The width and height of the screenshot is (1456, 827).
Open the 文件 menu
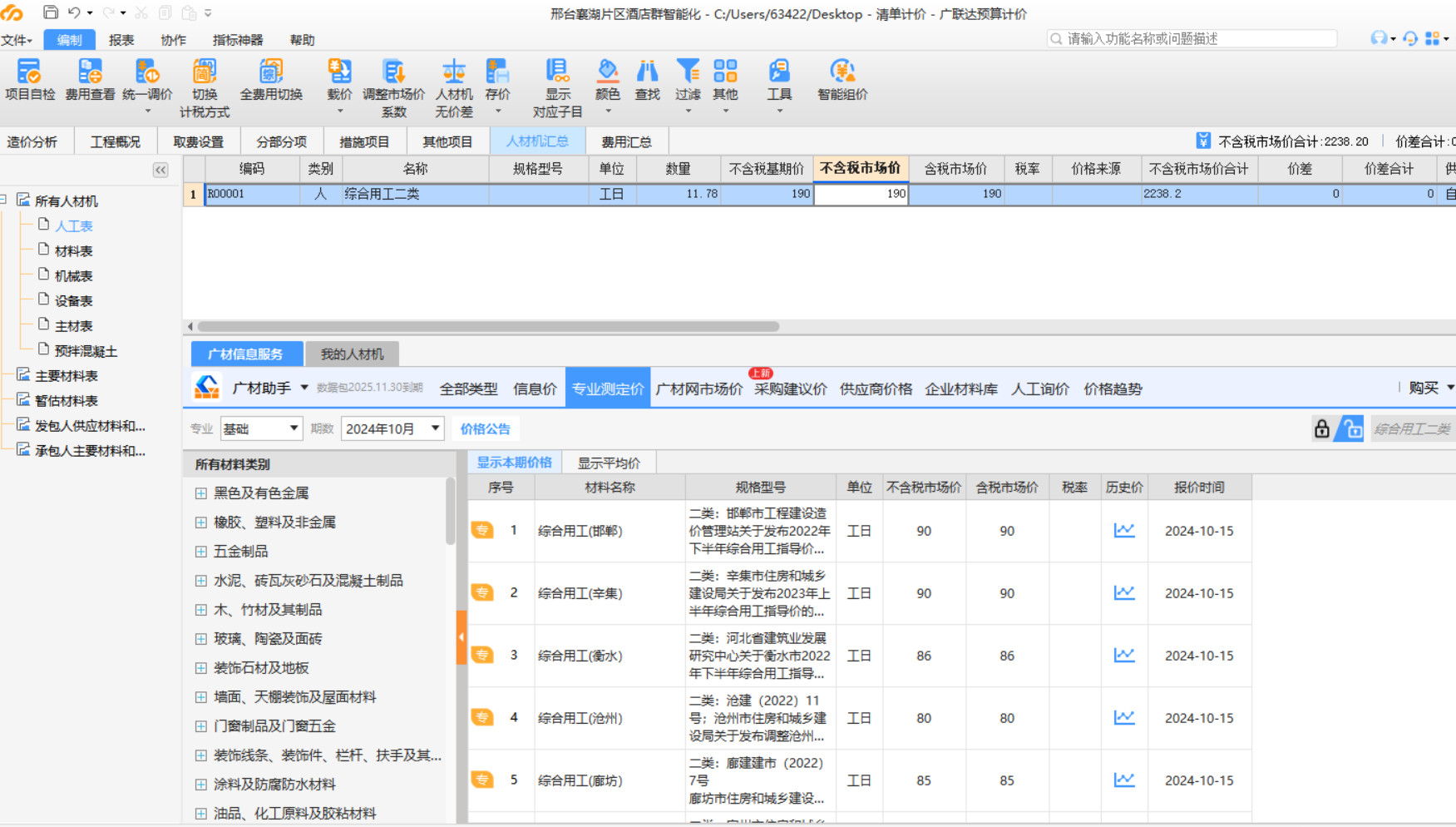coord(16,40)
